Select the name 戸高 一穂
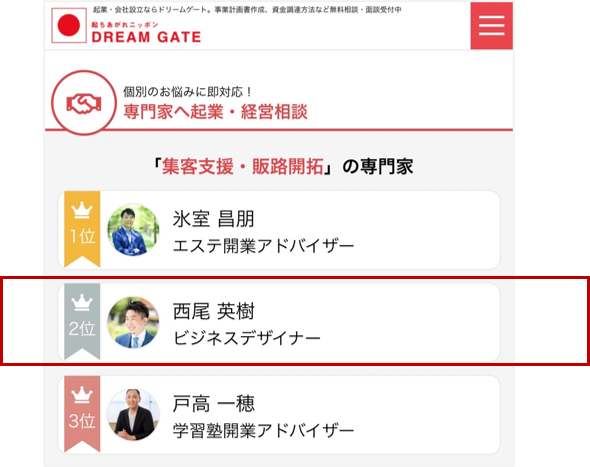The height and width of the screenshot is (467, 590). [214, 403]
